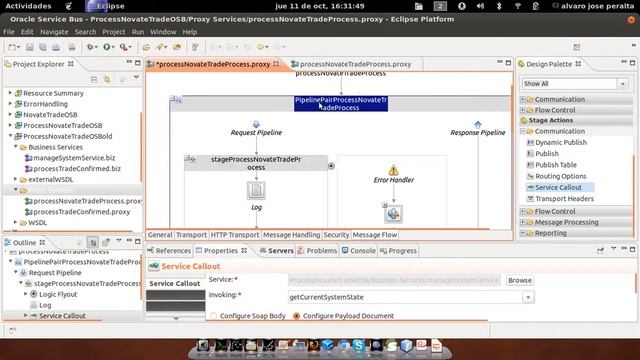
Task: Expand Resource Summary tree node
Action: tap(10, 93)
